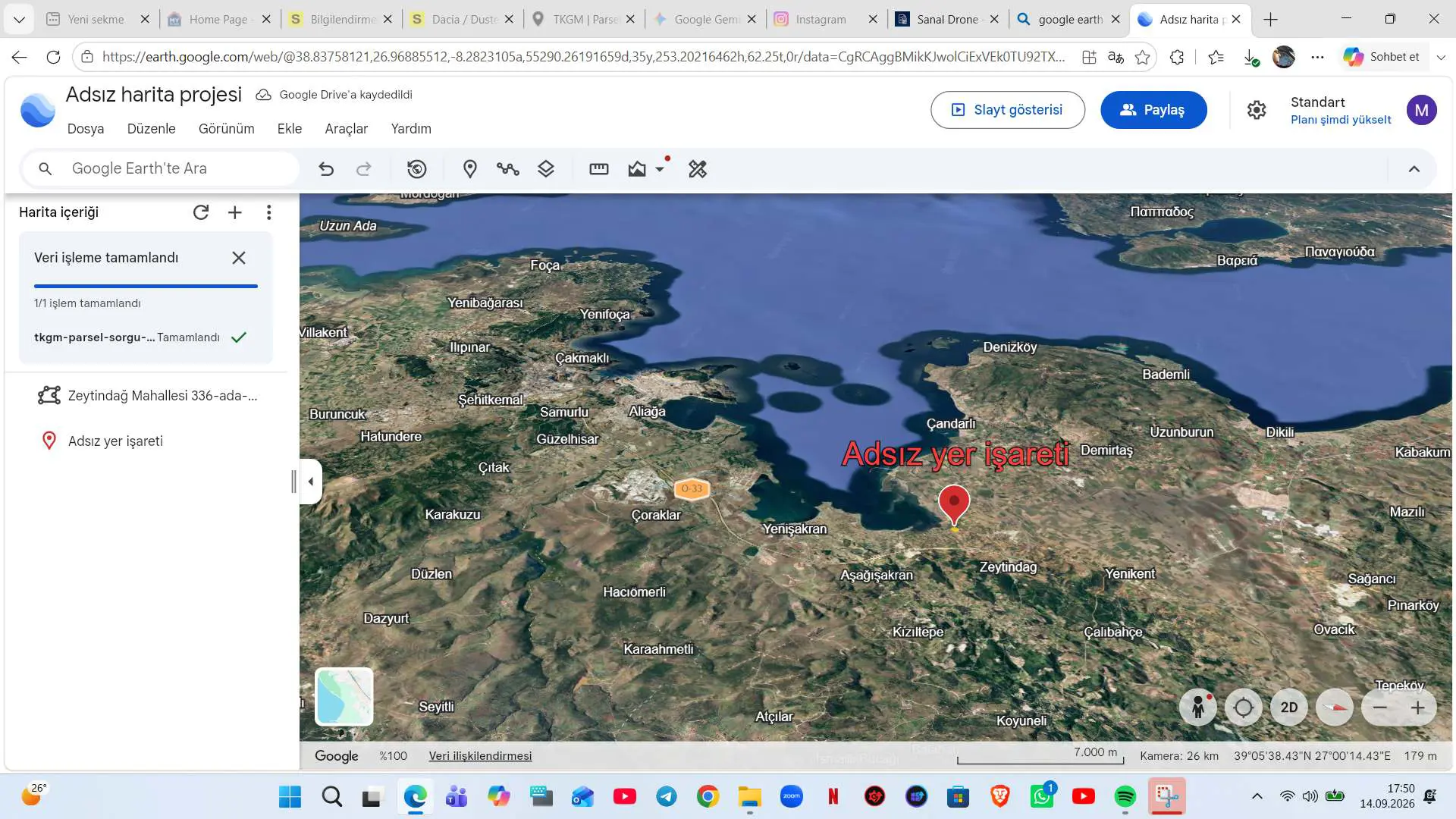Click the redo arrow in Earth toolbar
This screenshot has height=819, width=1456.
364,169
